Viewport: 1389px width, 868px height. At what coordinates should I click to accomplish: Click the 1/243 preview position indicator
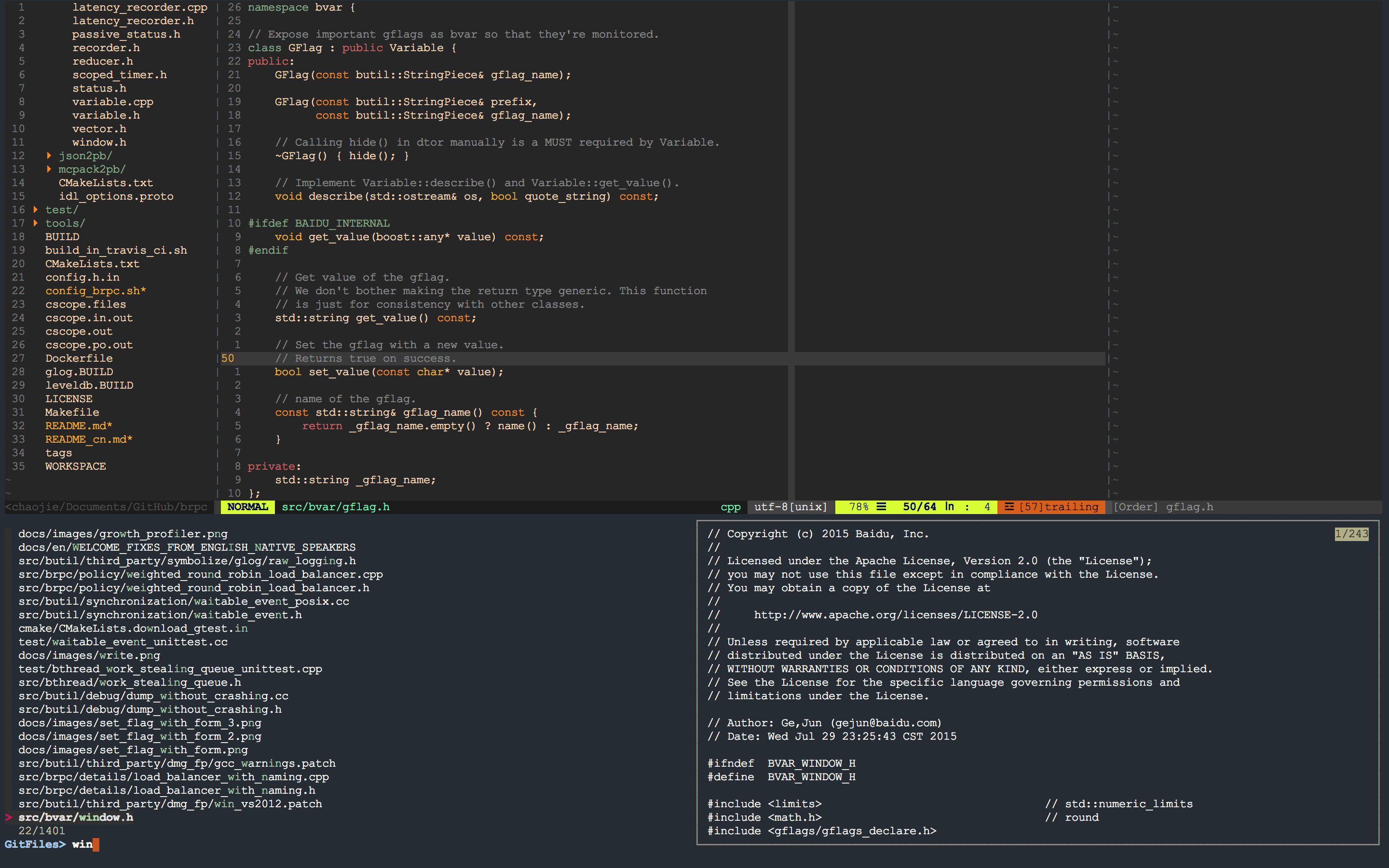pos(1351,534)
